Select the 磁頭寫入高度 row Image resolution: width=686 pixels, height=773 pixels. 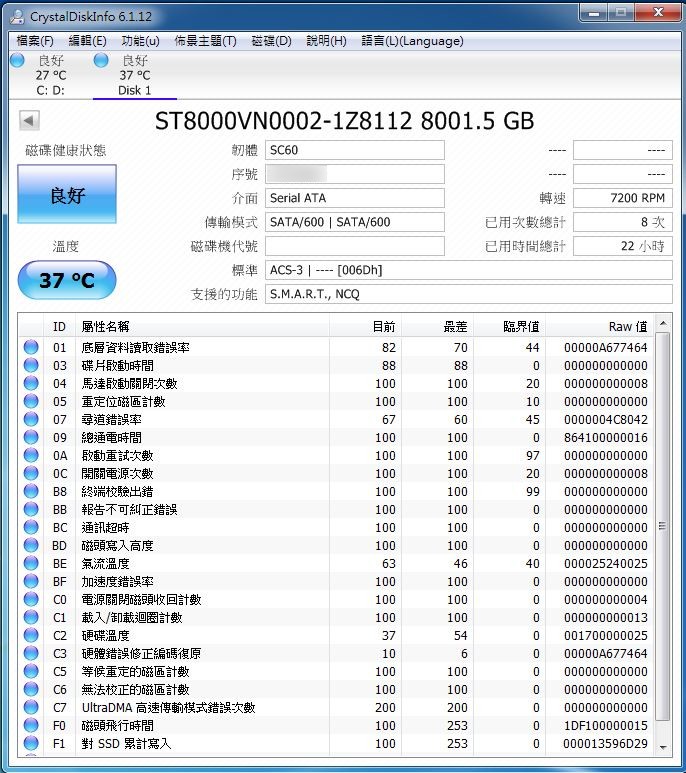click(337, 545)
